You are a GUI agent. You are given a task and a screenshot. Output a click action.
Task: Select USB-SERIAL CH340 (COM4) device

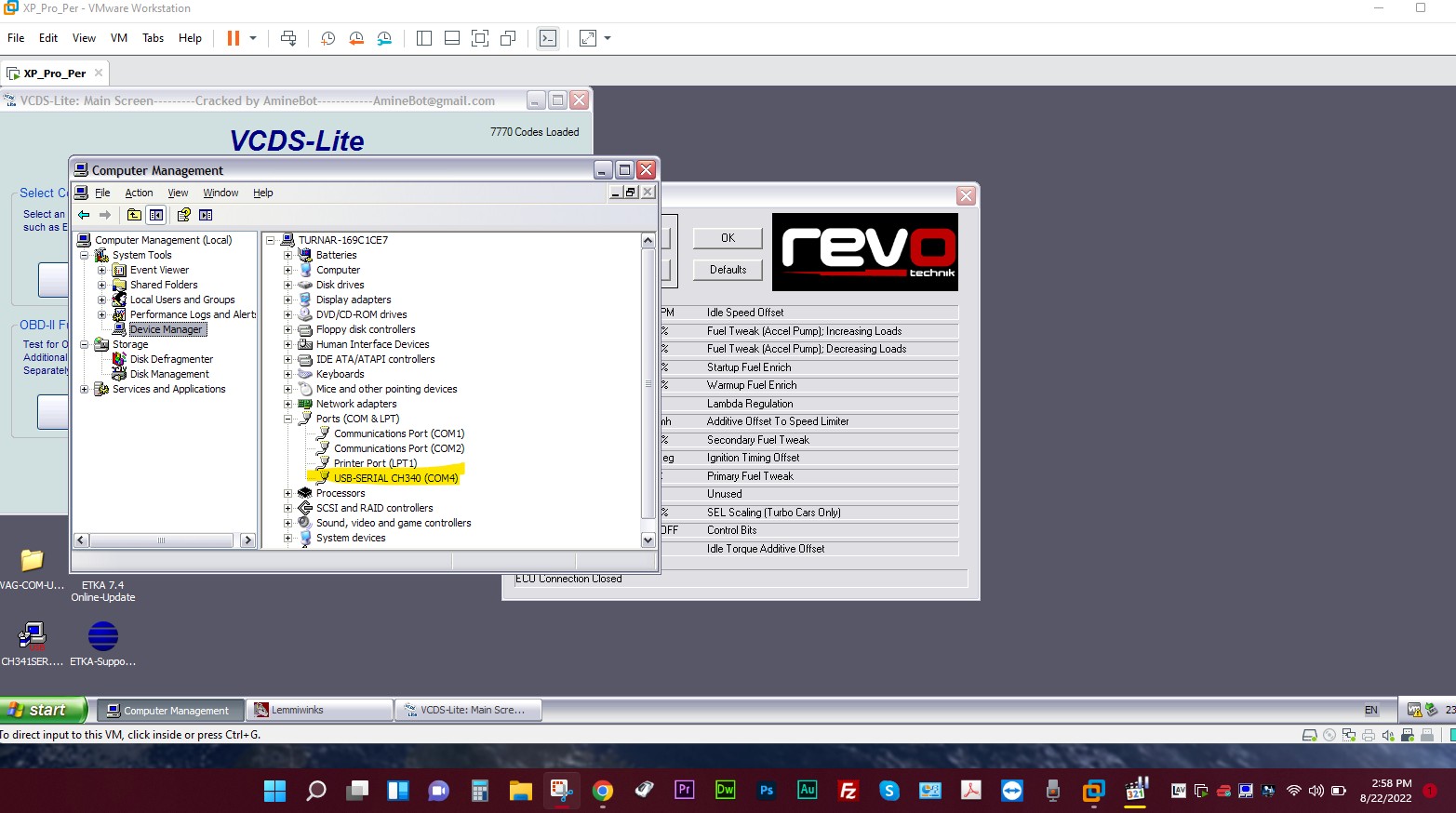[x=395, y=478]
